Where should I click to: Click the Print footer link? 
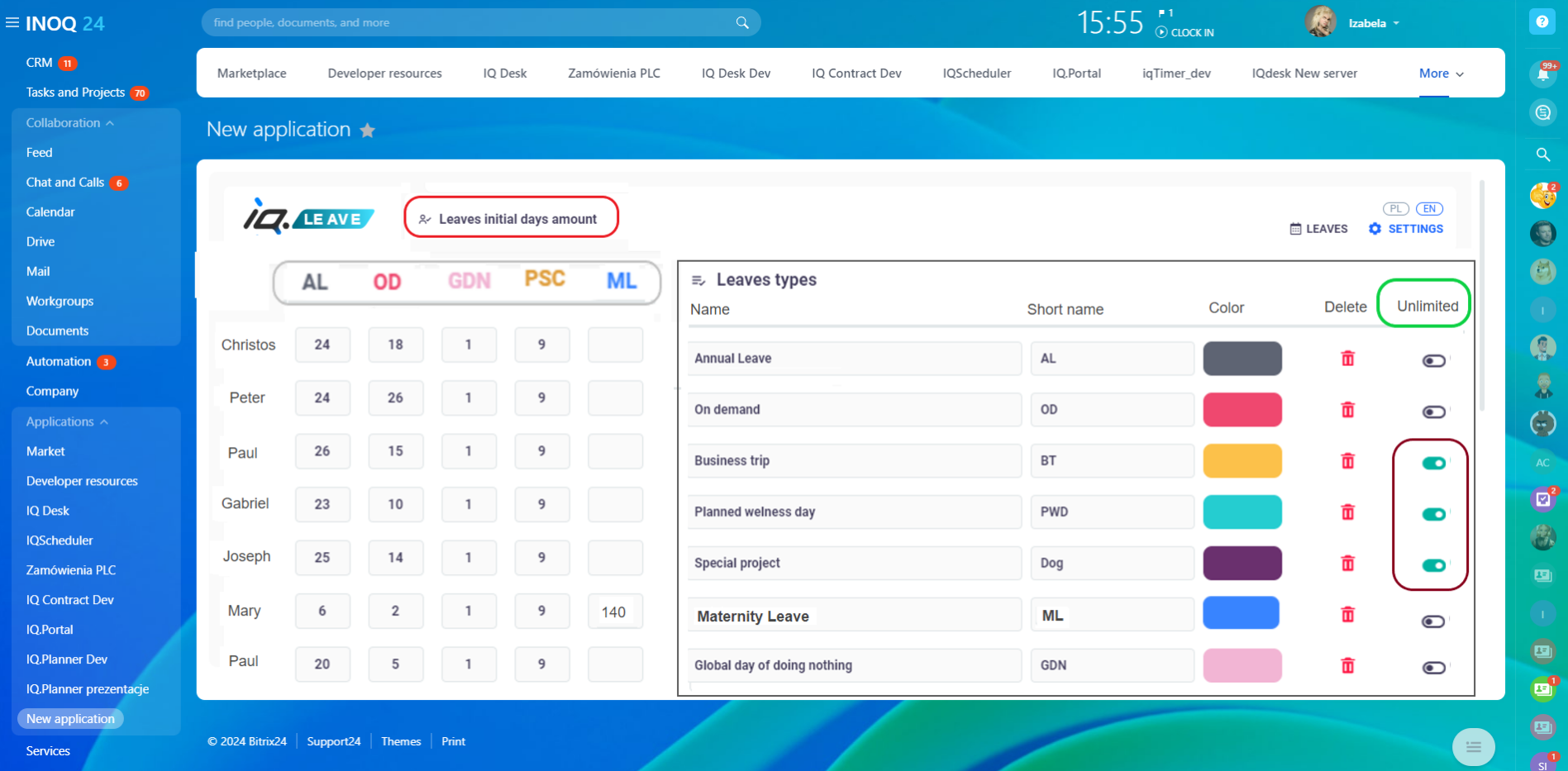click(x=453, y=741)
